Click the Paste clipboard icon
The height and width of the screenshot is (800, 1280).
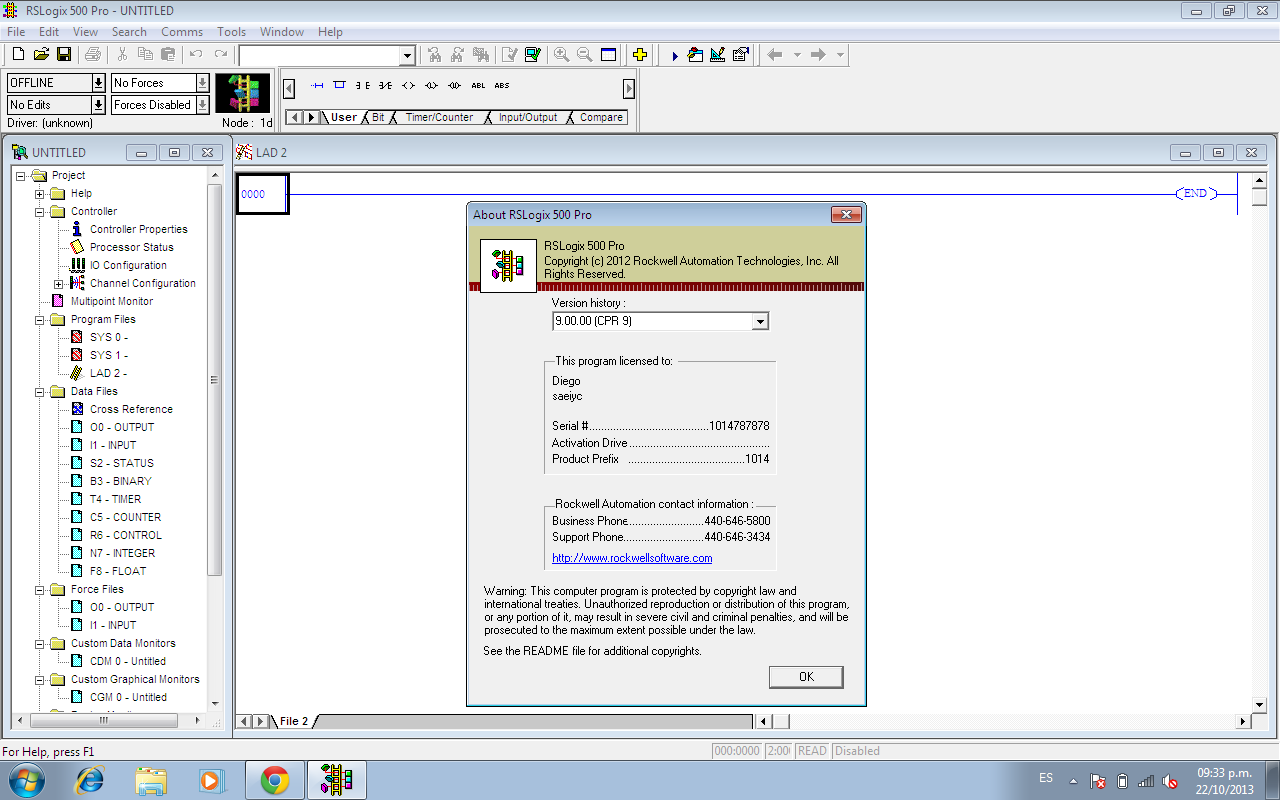pos(168,55)
